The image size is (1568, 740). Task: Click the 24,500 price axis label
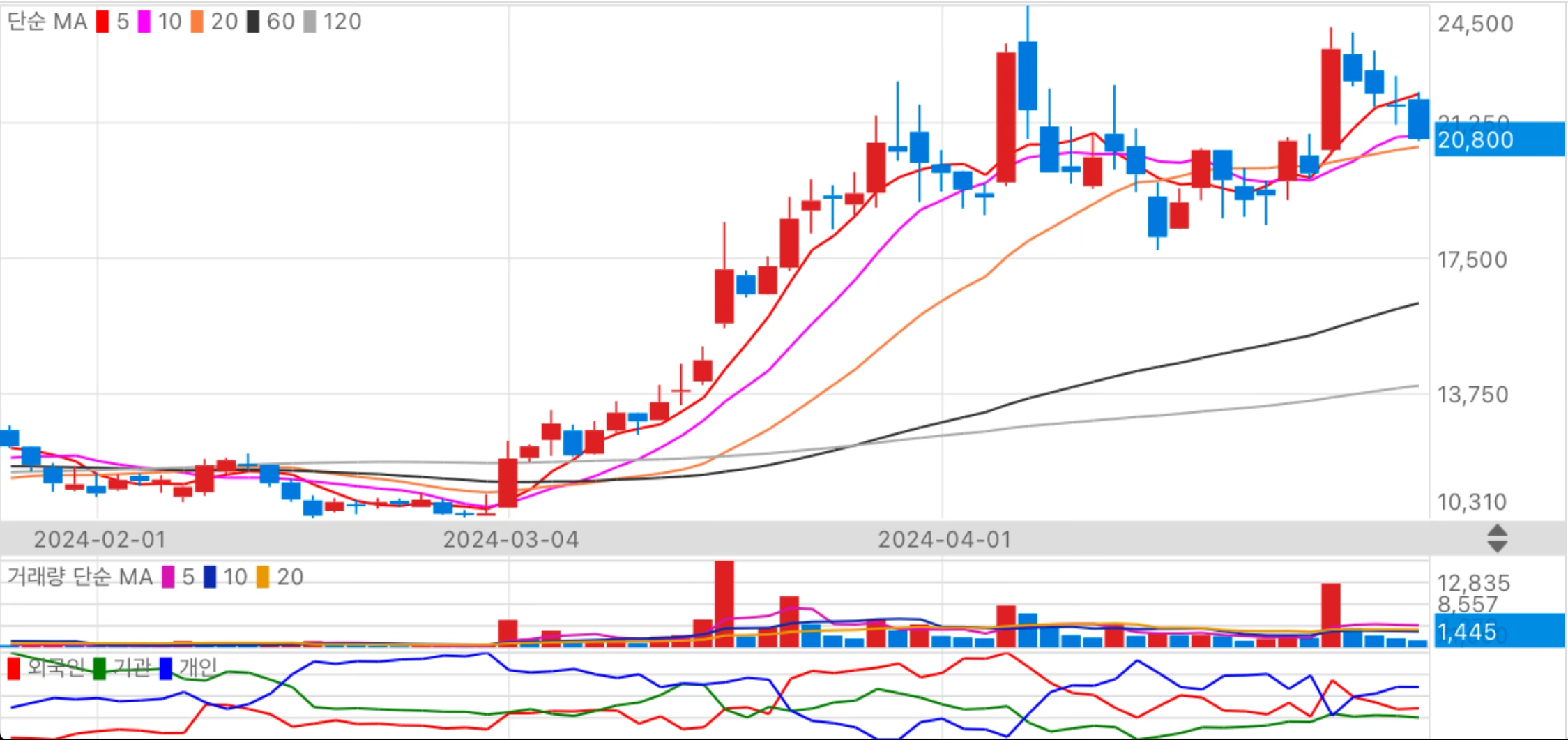coord(1475,24)
